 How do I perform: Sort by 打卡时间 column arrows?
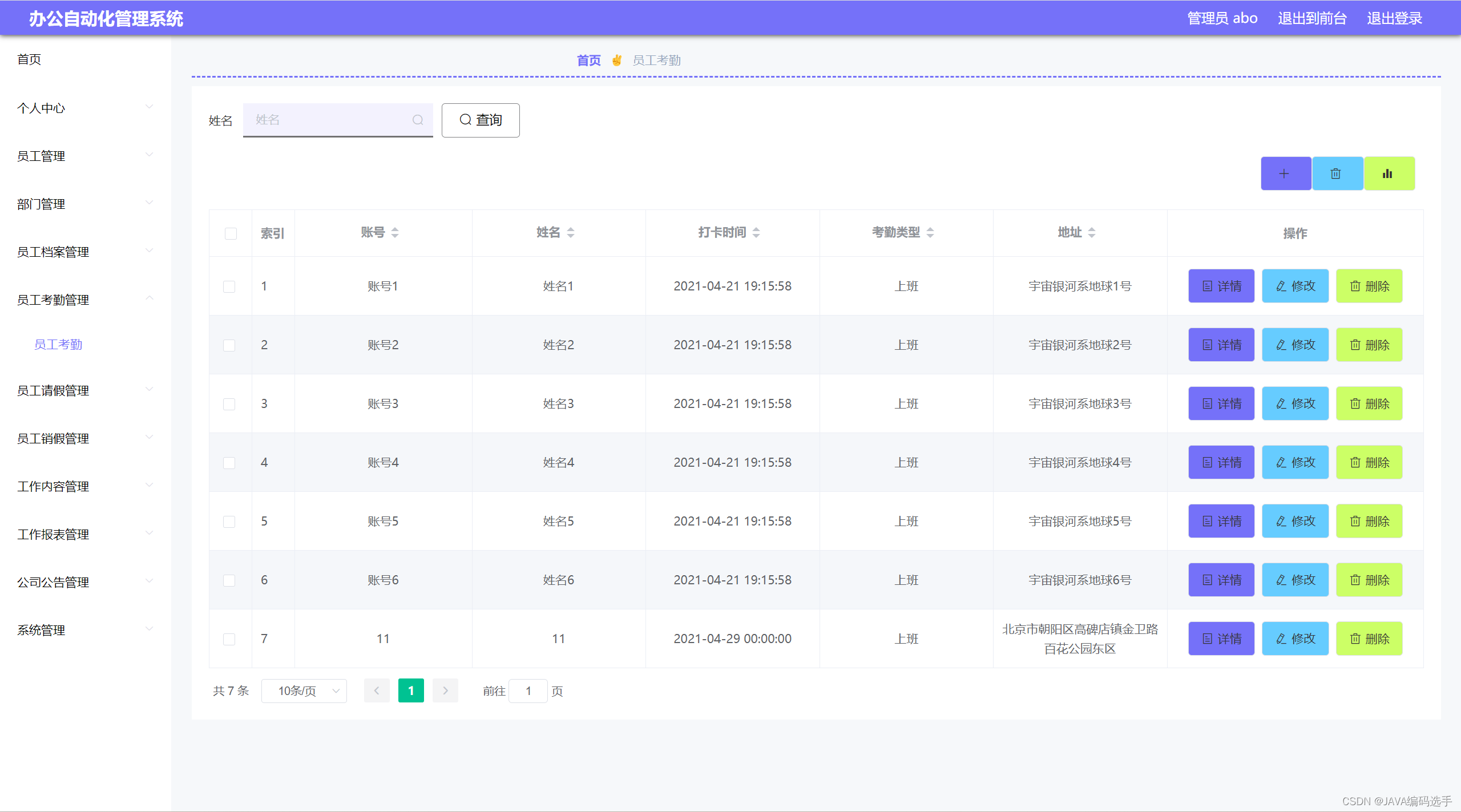(x=756, y=232)
